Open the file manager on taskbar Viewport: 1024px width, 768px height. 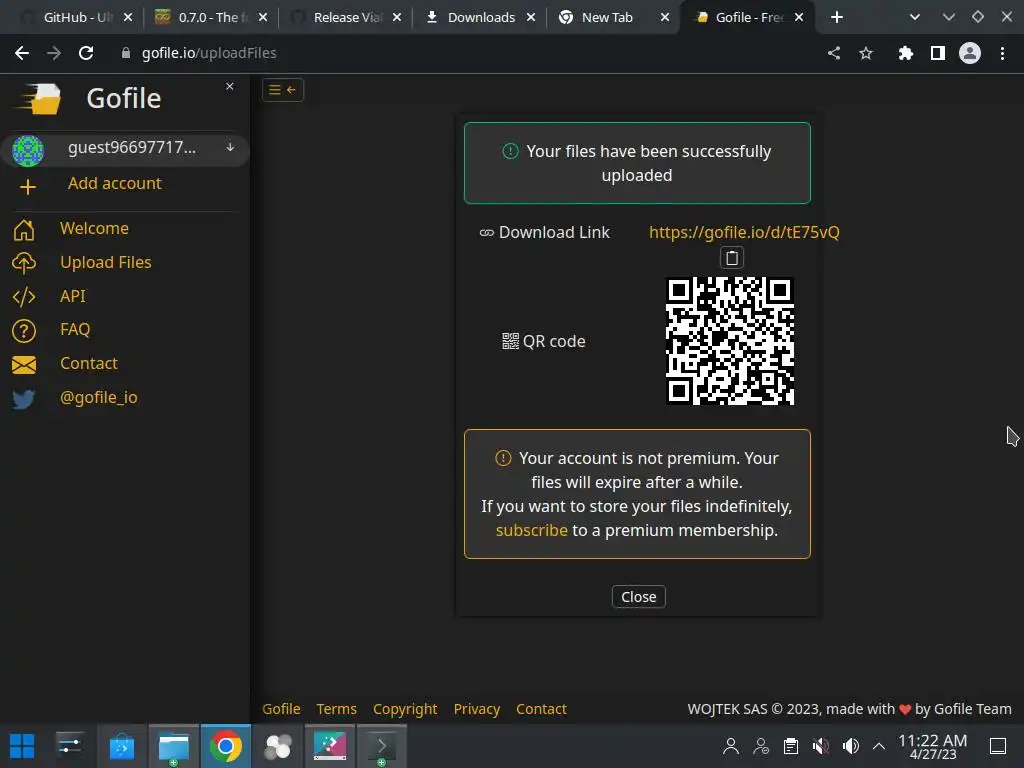[x=174, y=746]
